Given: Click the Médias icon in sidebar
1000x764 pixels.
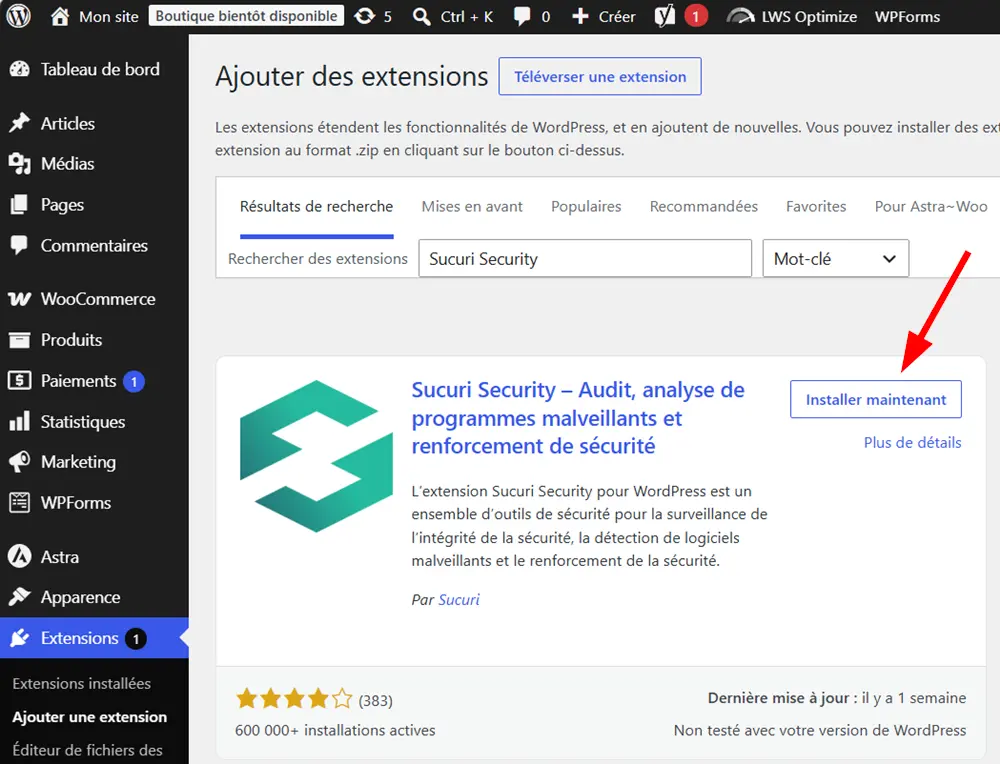Looking at the screenshot, I should (x=19, y=164).
